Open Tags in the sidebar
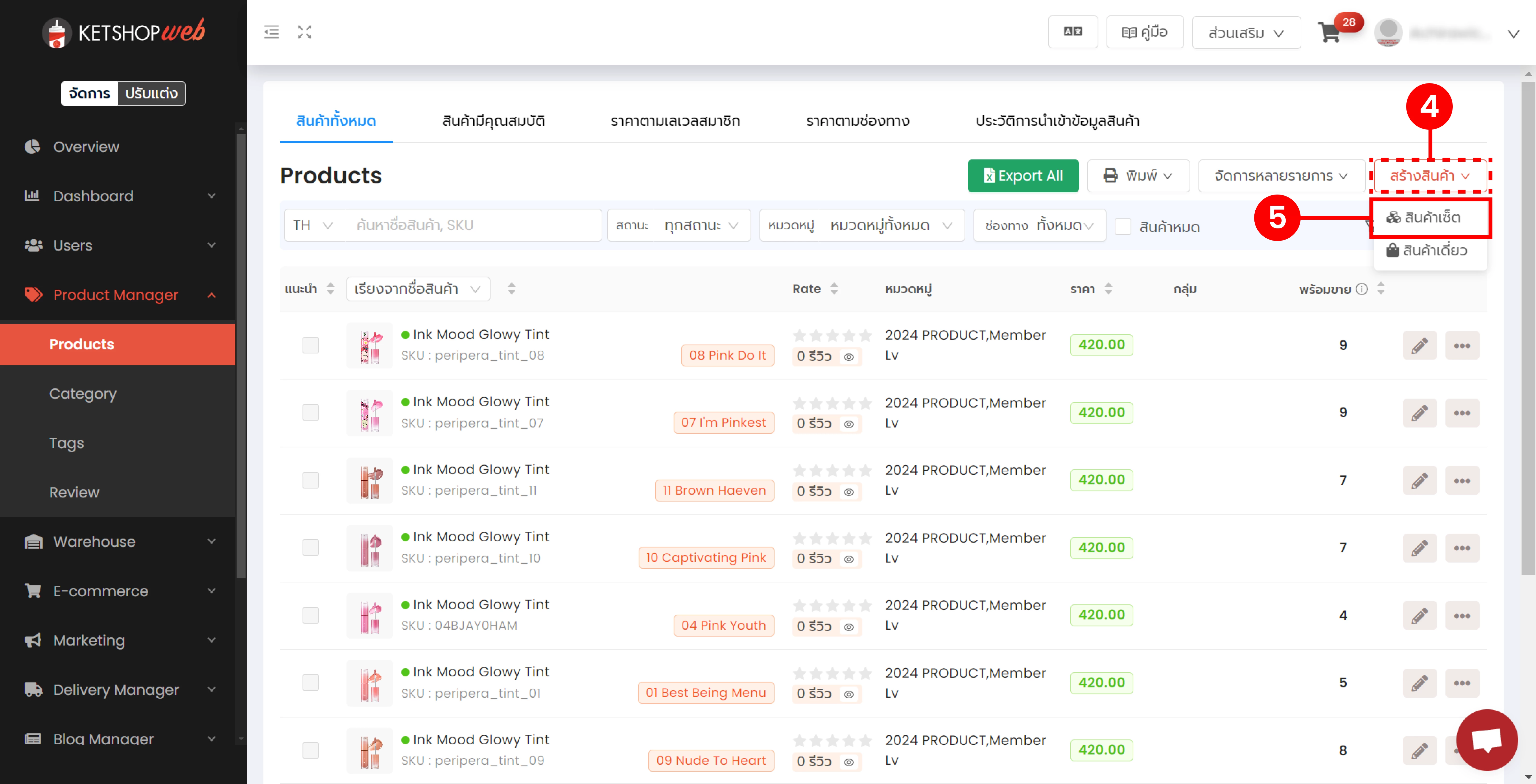Image resolution: width=1536 pixels, height=784 pixels. (x=67, y=443)
